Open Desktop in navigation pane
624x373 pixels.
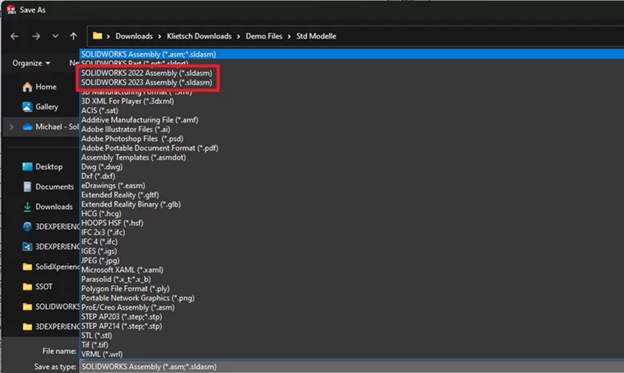43,167
